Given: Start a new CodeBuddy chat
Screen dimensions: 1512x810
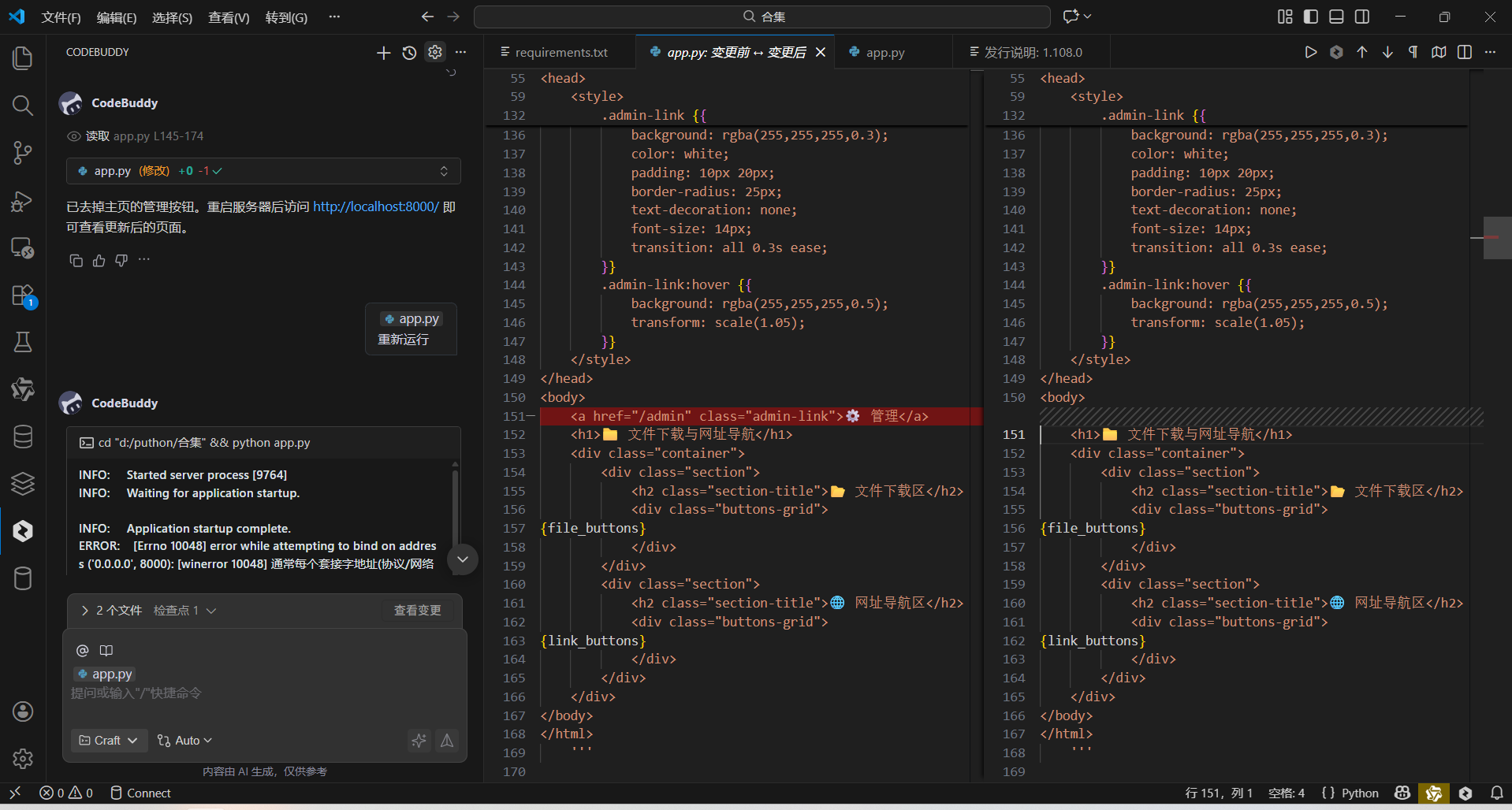Looking at the screenshot, I should pos(383,53).
